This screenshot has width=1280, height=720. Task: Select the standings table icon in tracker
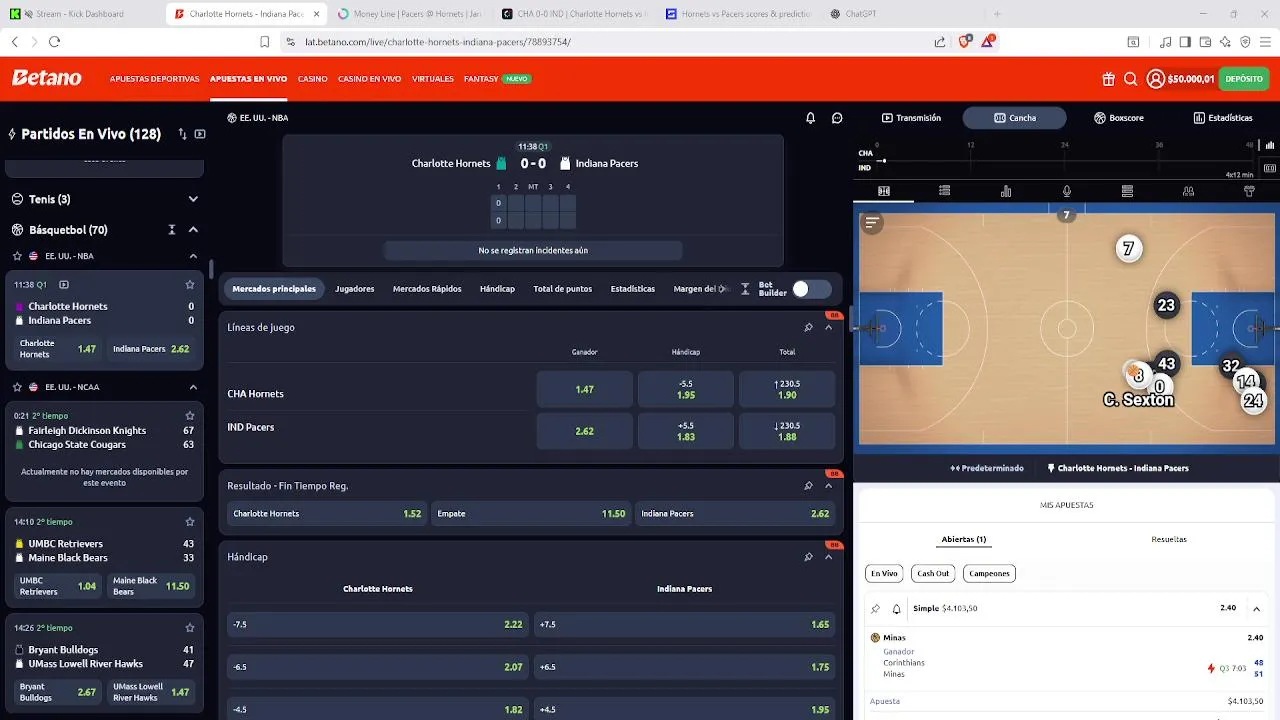1127,191
